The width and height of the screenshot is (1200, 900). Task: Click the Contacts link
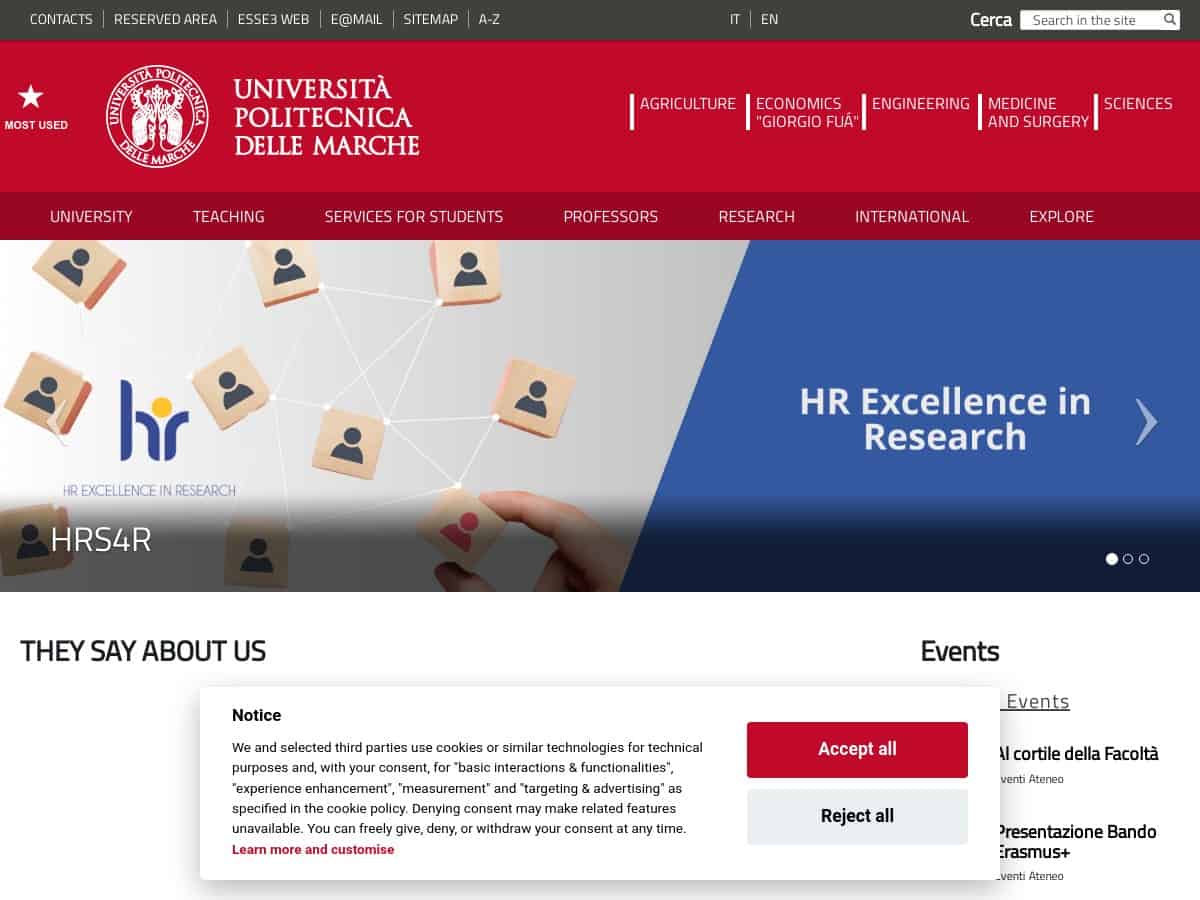click(61, 19)
